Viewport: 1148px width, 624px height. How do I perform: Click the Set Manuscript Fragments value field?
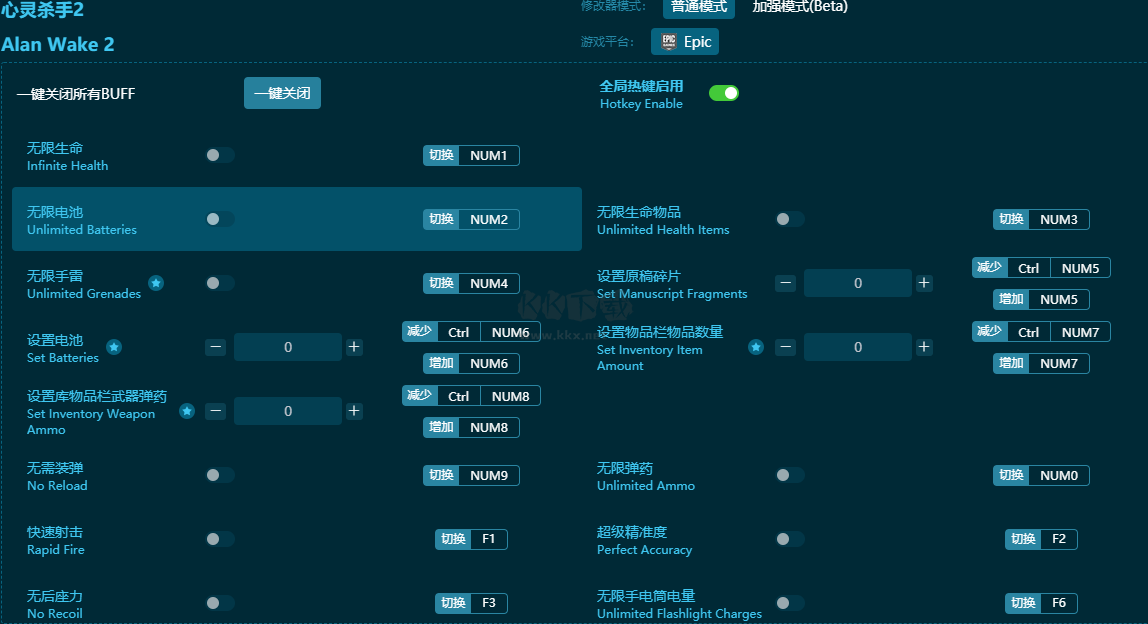pos(858,283)
